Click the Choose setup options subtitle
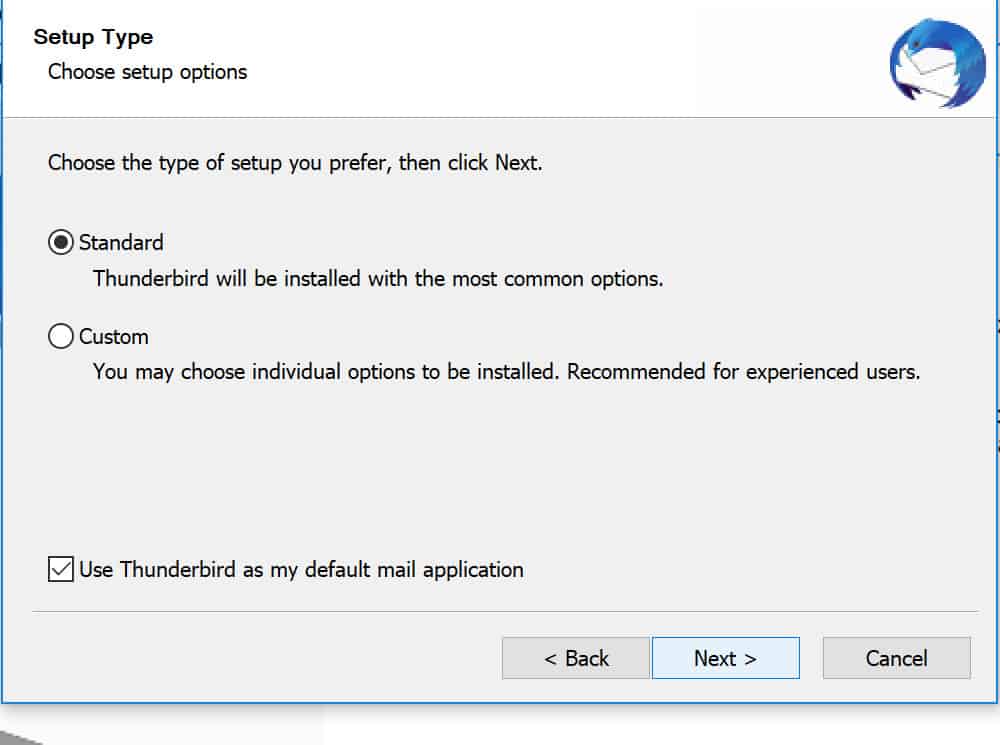The image size is (1000, 745). [147, 72]
